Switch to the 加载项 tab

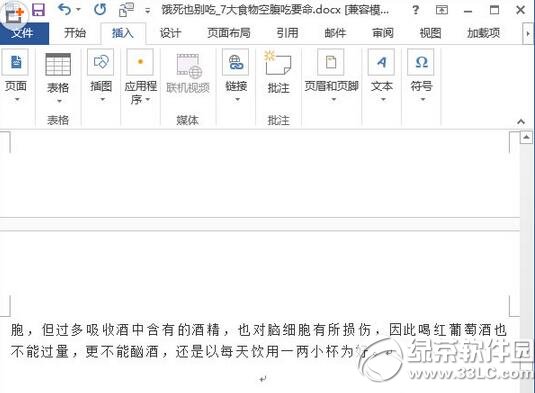point(483,33)
